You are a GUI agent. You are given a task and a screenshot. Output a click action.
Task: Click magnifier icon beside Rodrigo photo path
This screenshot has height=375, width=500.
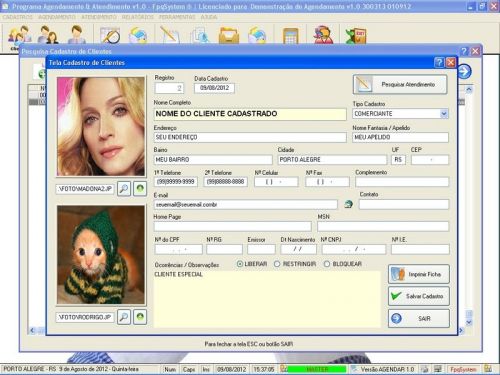124,317
